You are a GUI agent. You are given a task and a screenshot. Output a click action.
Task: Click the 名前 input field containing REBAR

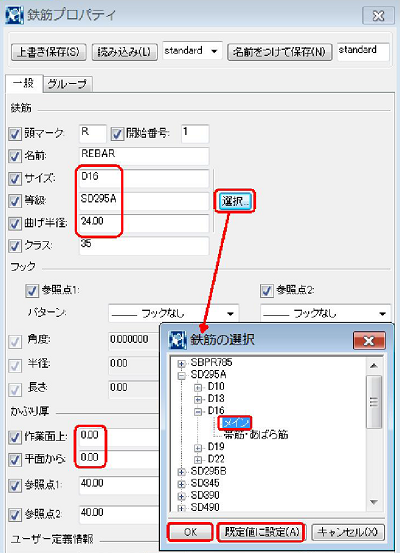[x=144, y=156]
